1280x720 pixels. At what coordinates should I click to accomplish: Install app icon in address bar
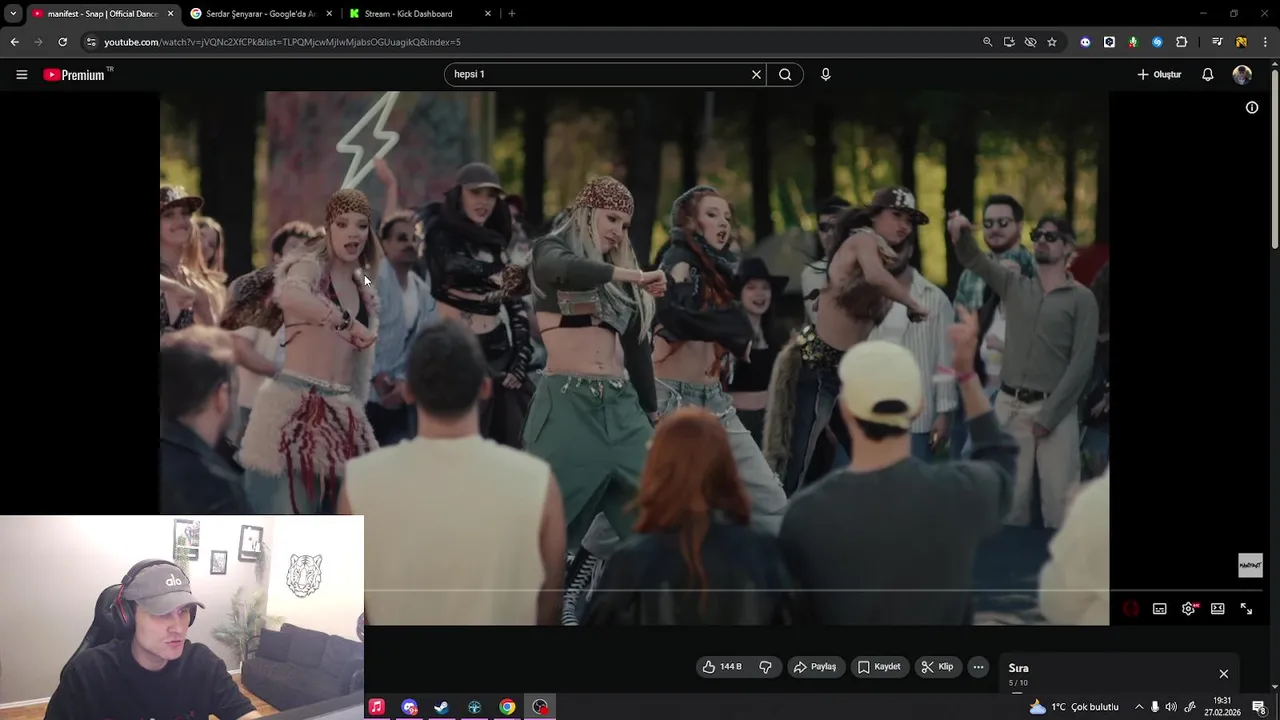coord(1009,42)
